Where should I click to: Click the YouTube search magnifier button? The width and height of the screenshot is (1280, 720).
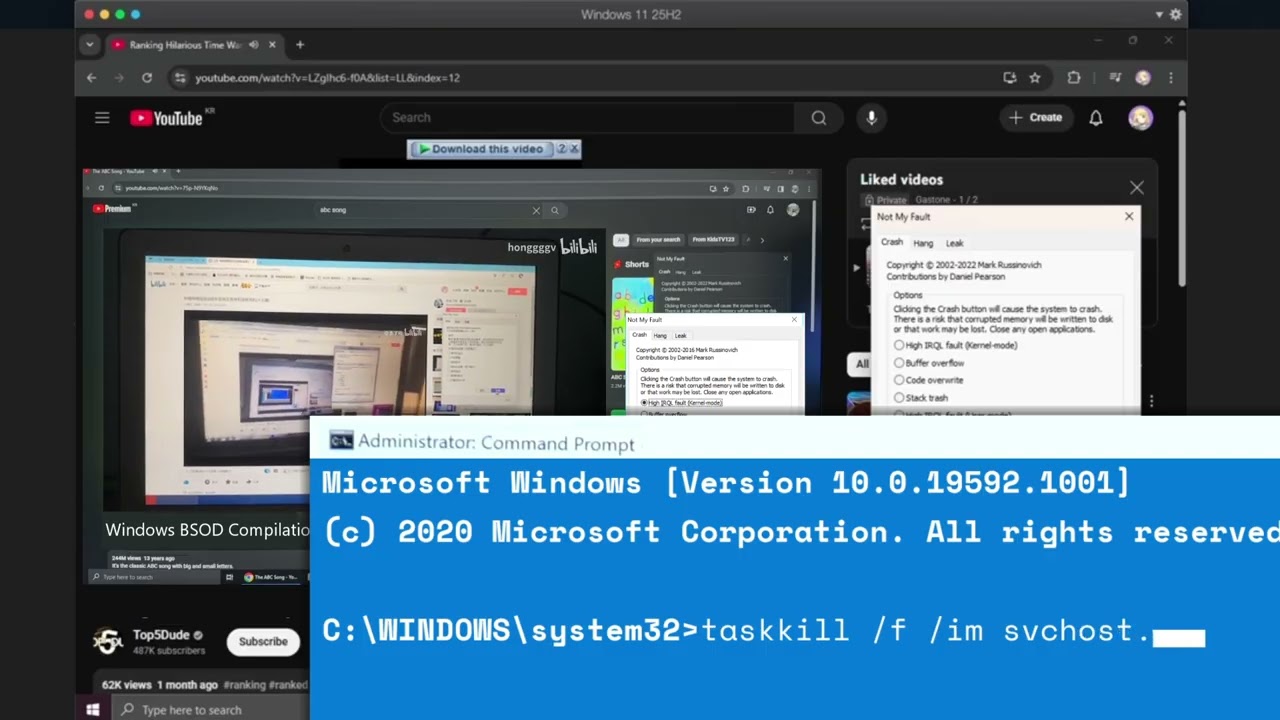[819, 118]
